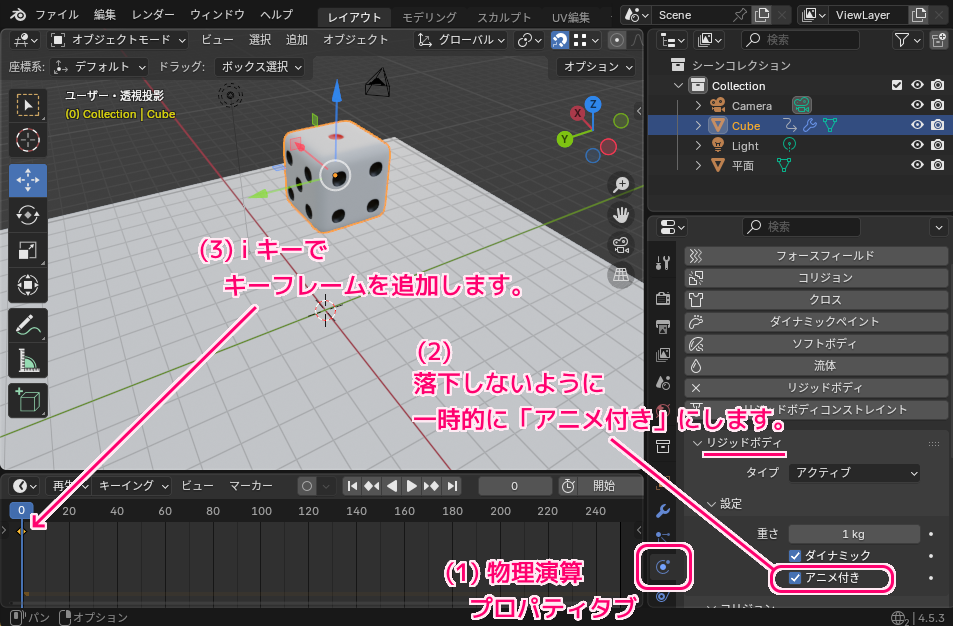Viewport: 953px width, 626px height.
Task: Disable the ダイナミック checkbox
Action: (794, 555)
